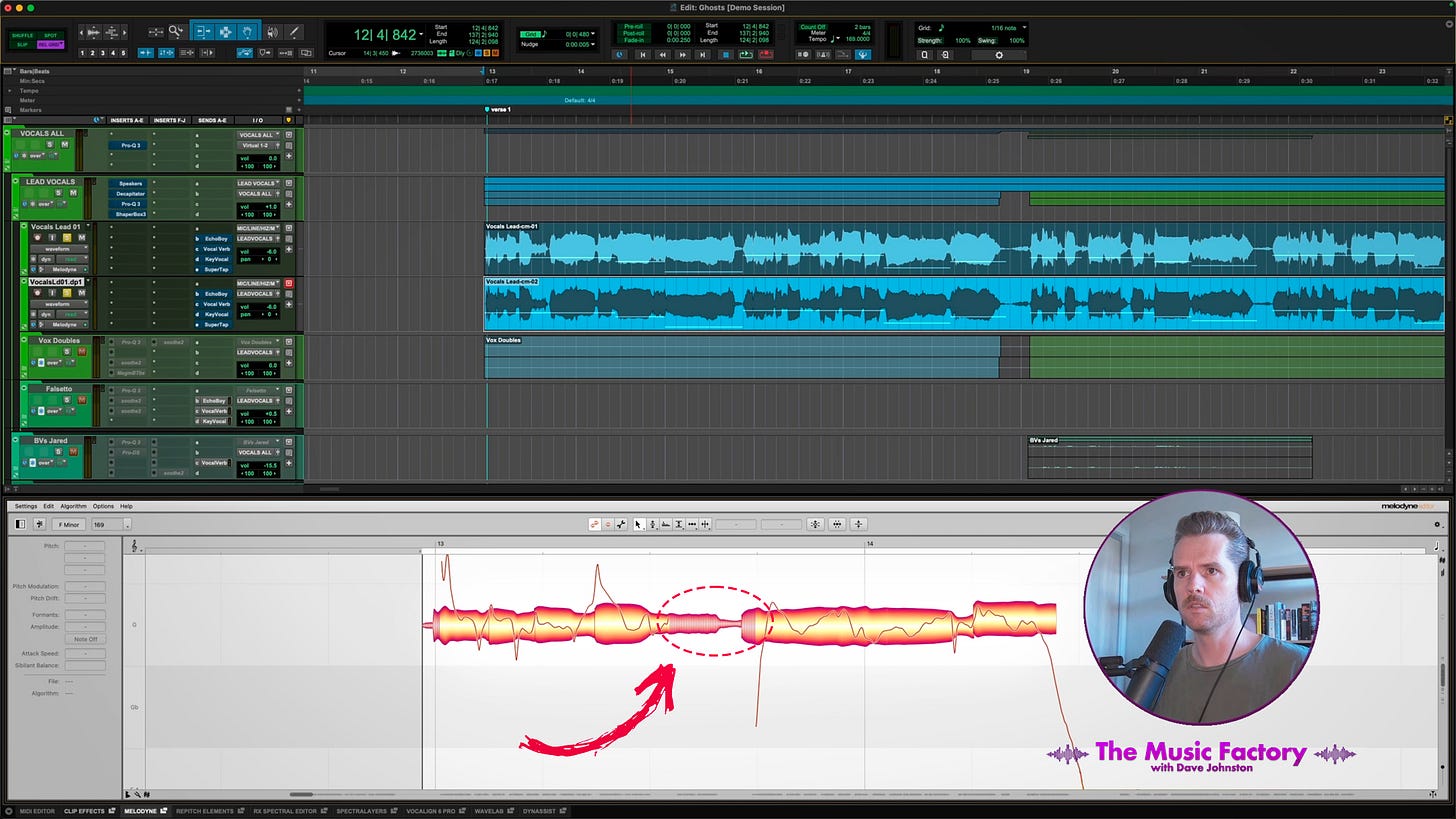This screenshot has width=1456, height=819.
Task: Click Melodyne pitch correction macro icon
Action: tap(815, 524)
